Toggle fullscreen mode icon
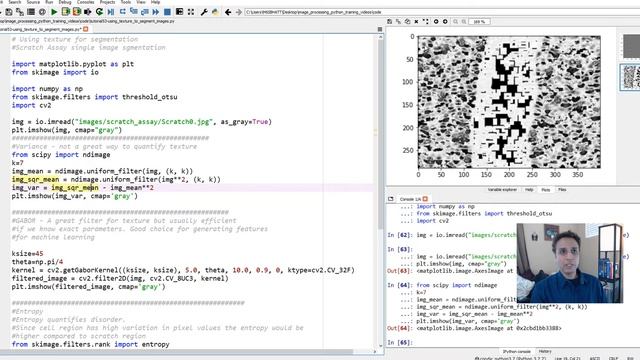640x360 pixels. 191,12
